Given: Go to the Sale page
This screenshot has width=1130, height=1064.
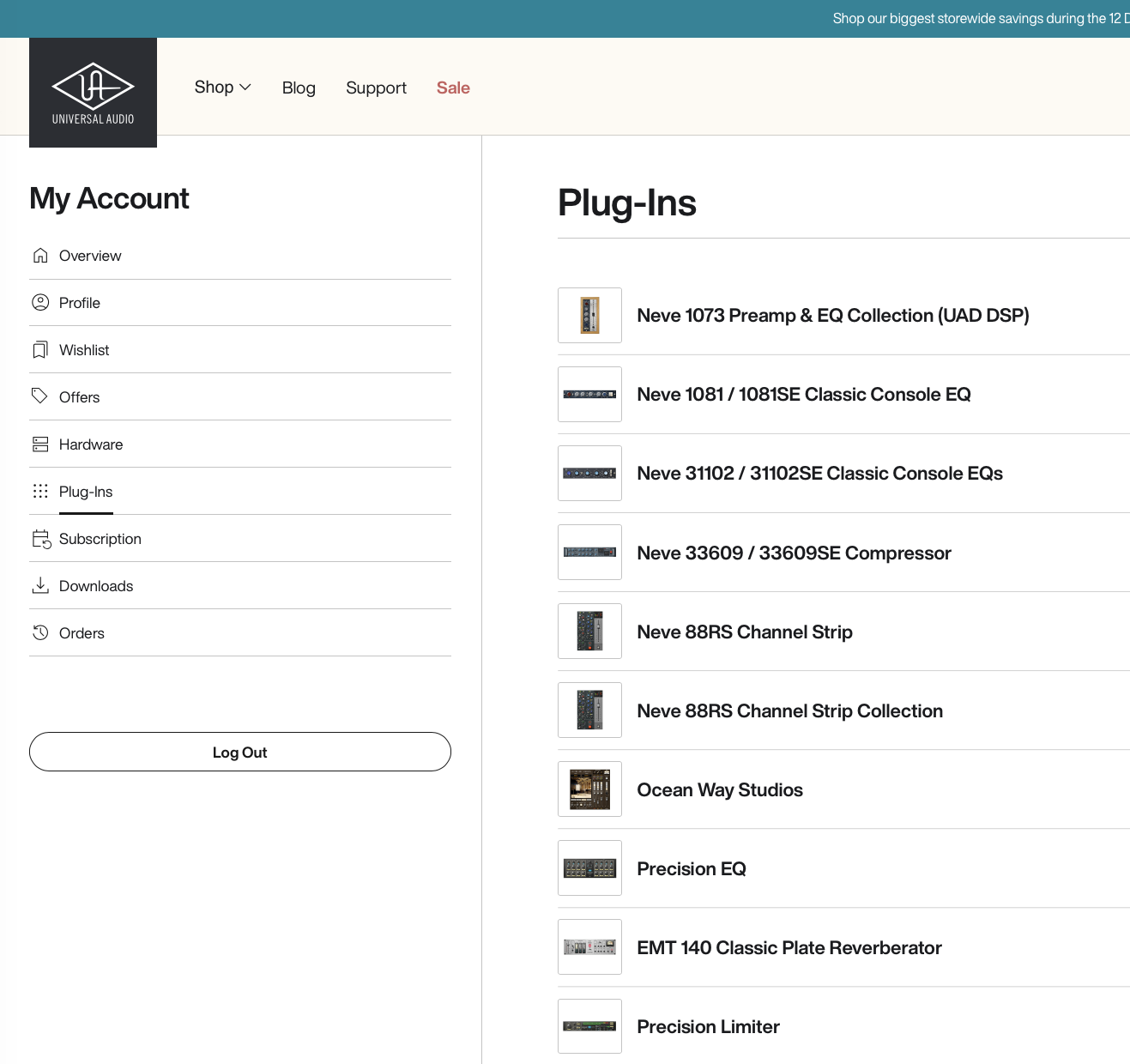Looking at the screenshot, I should [x=453, y=88].
